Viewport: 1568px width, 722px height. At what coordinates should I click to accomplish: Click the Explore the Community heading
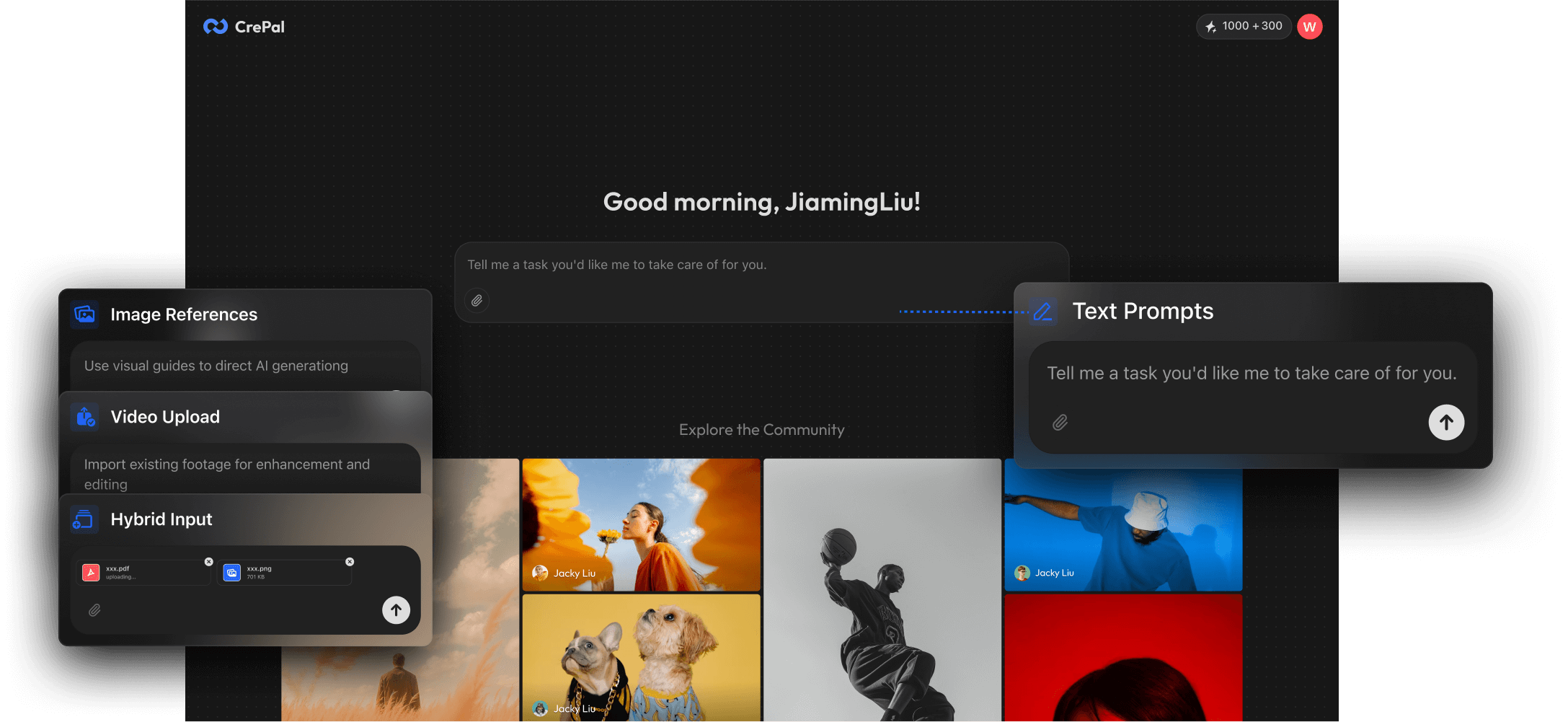pyautogui.click(x=761, y=430)
